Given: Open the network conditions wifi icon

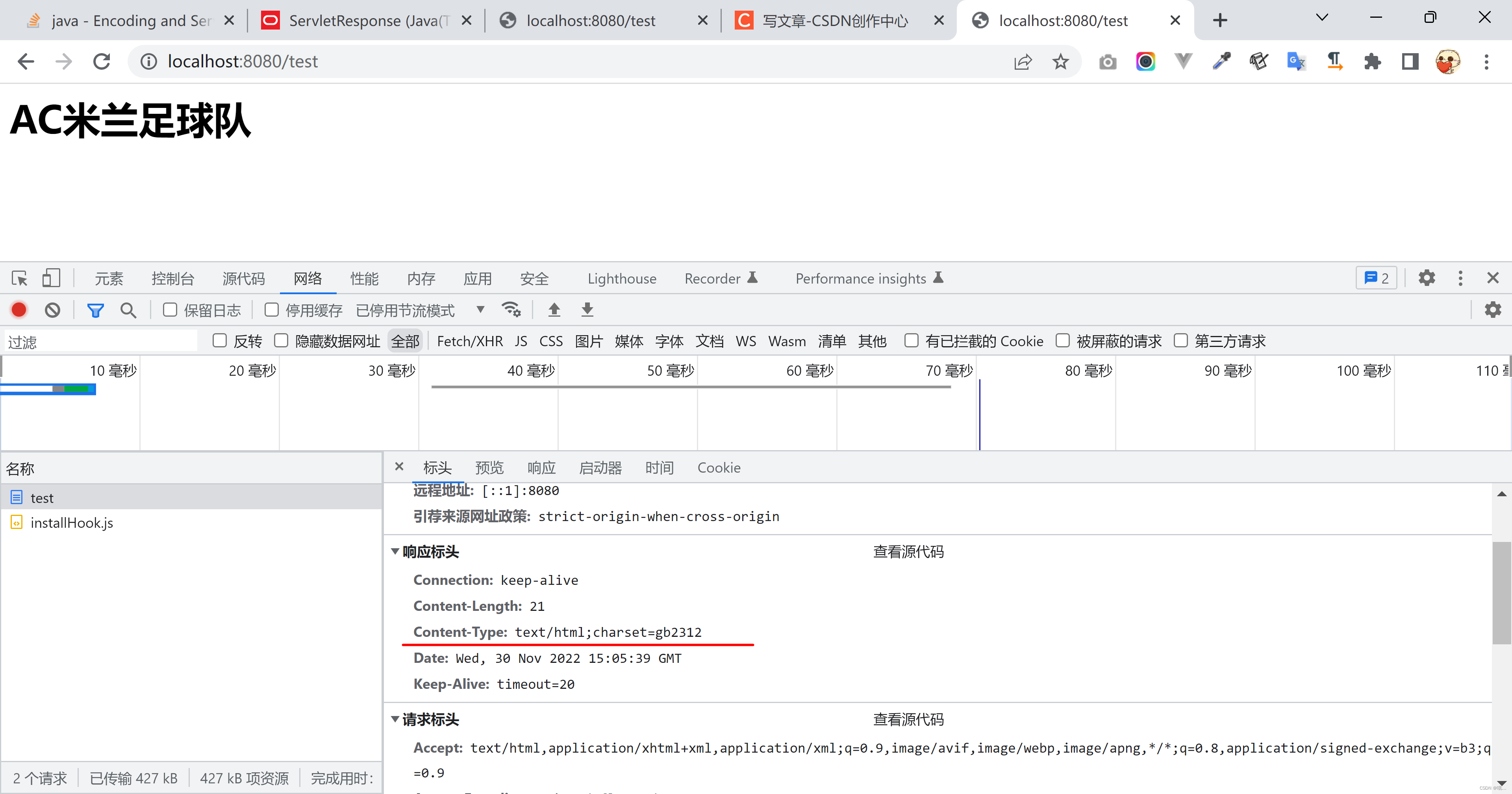Looking at the screenshot, I should click(511, 310).
